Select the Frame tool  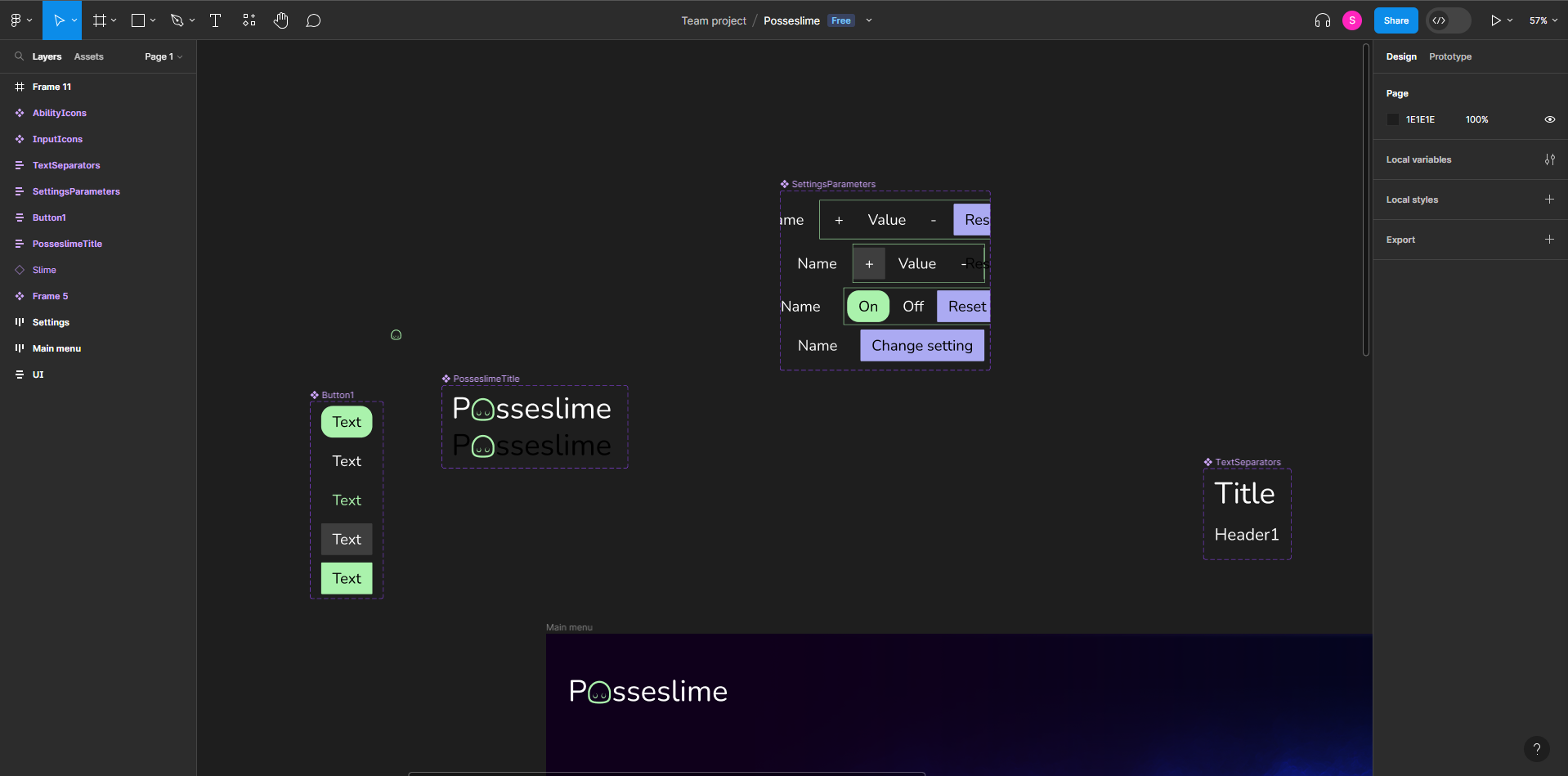click(x=99, y=20)
